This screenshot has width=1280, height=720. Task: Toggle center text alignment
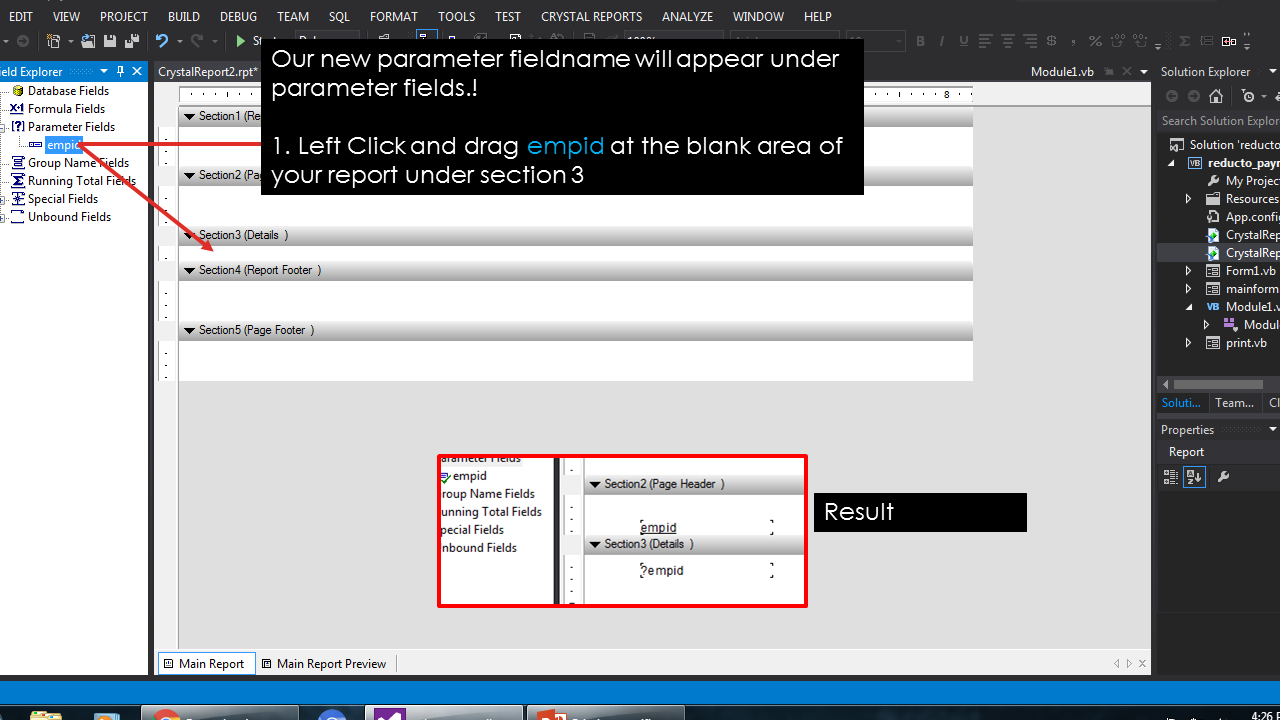pos(1007,41)
